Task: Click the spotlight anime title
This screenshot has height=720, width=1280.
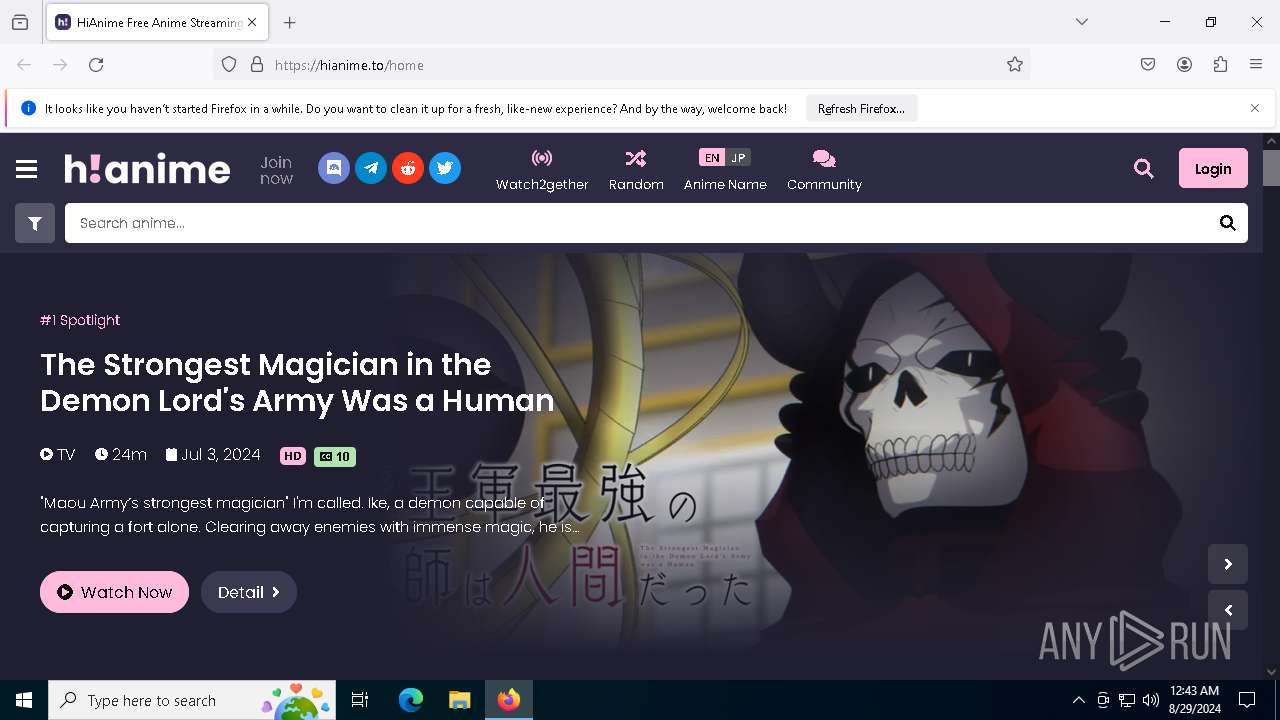Action: (x=297, y=382)
